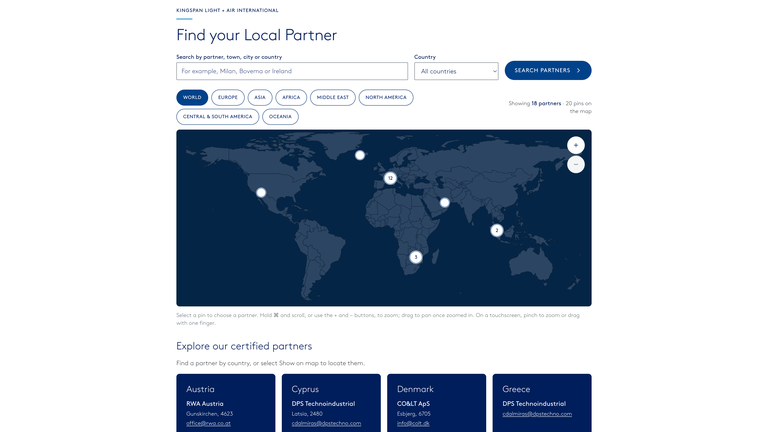This screenshot has width=768, height=432.
Task: Click the Austria partner card heading
Action: tap(200, 389)
